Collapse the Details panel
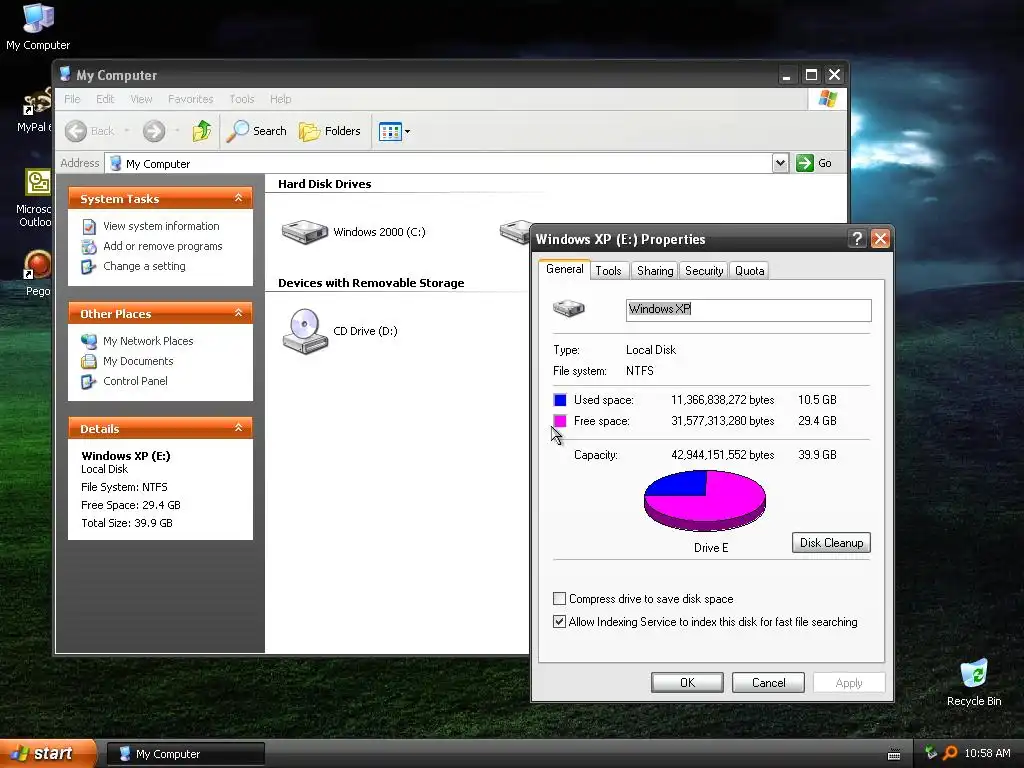Image resolution: width=1024 pixels, height=768 pixels. click(x=238, y=428)
